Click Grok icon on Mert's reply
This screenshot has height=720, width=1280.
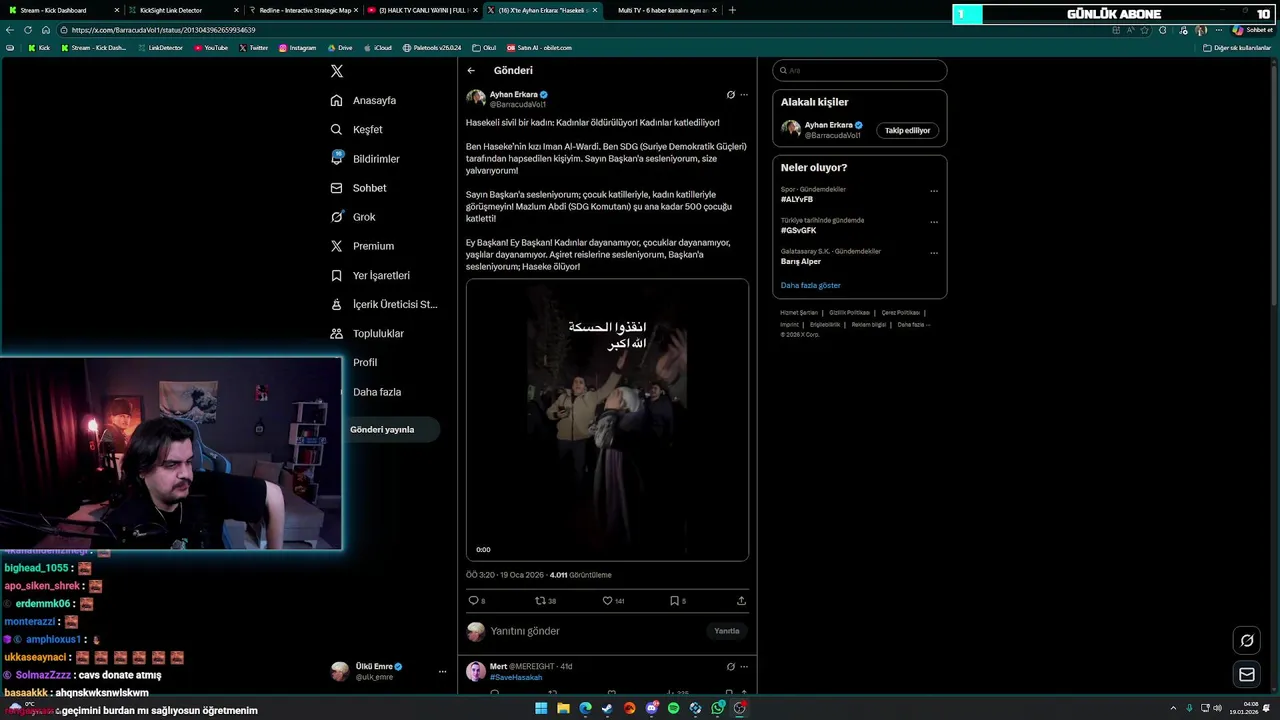coord(730,666)
